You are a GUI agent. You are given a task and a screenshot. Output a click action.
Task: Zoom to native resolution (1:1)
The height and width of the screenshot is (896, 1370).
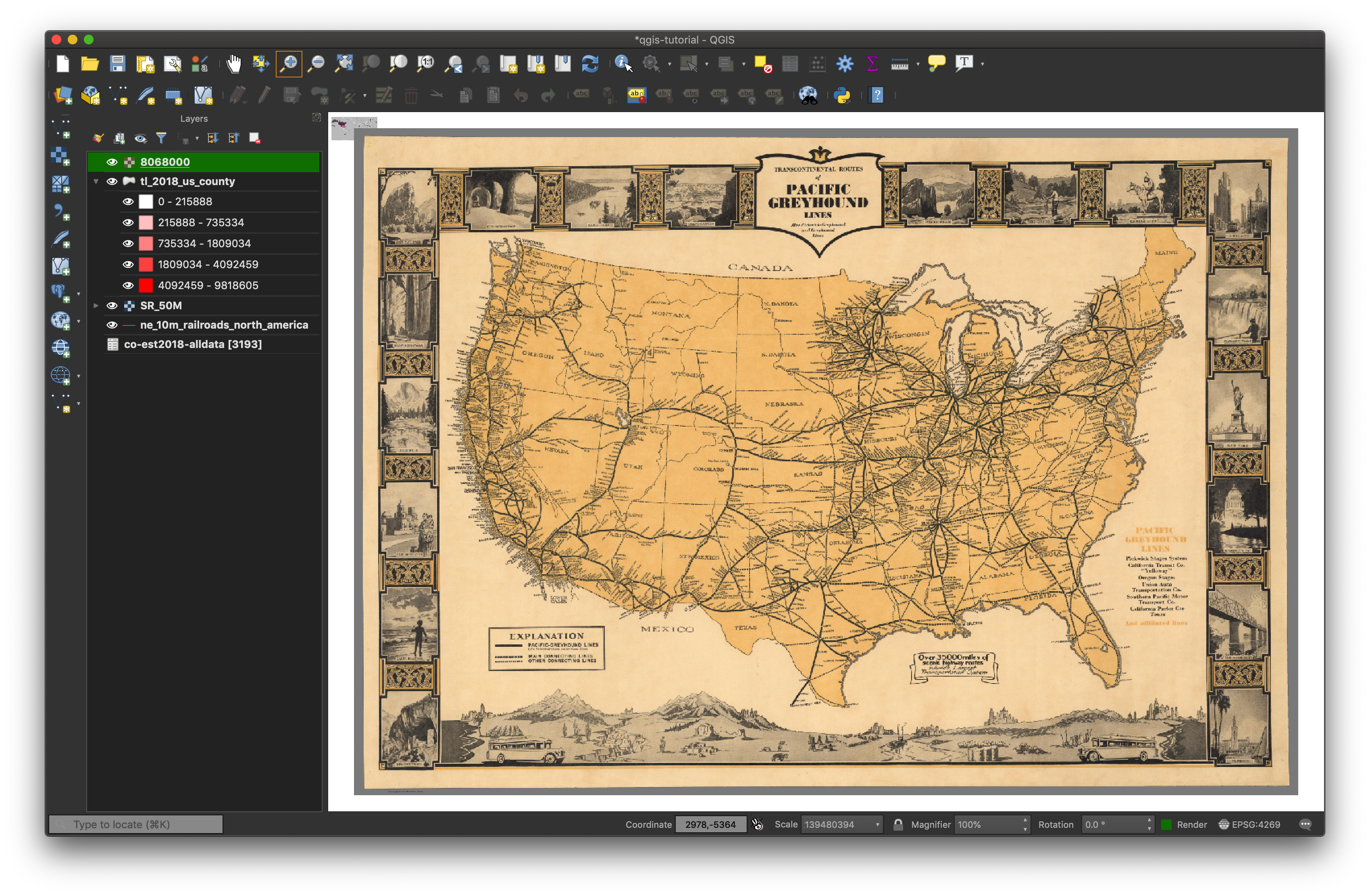tap(426, 63)
